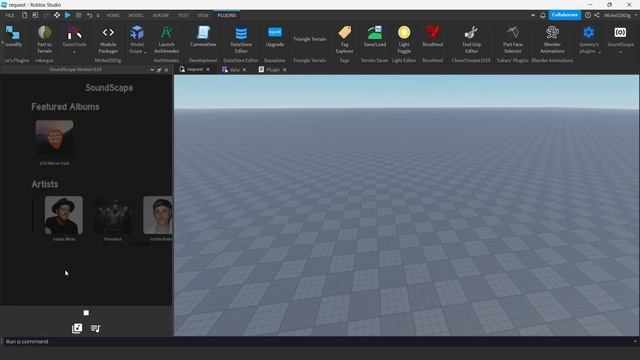Click the Artists heading
This screenshot has width=640, height=360.
click(x=45, y=184)
